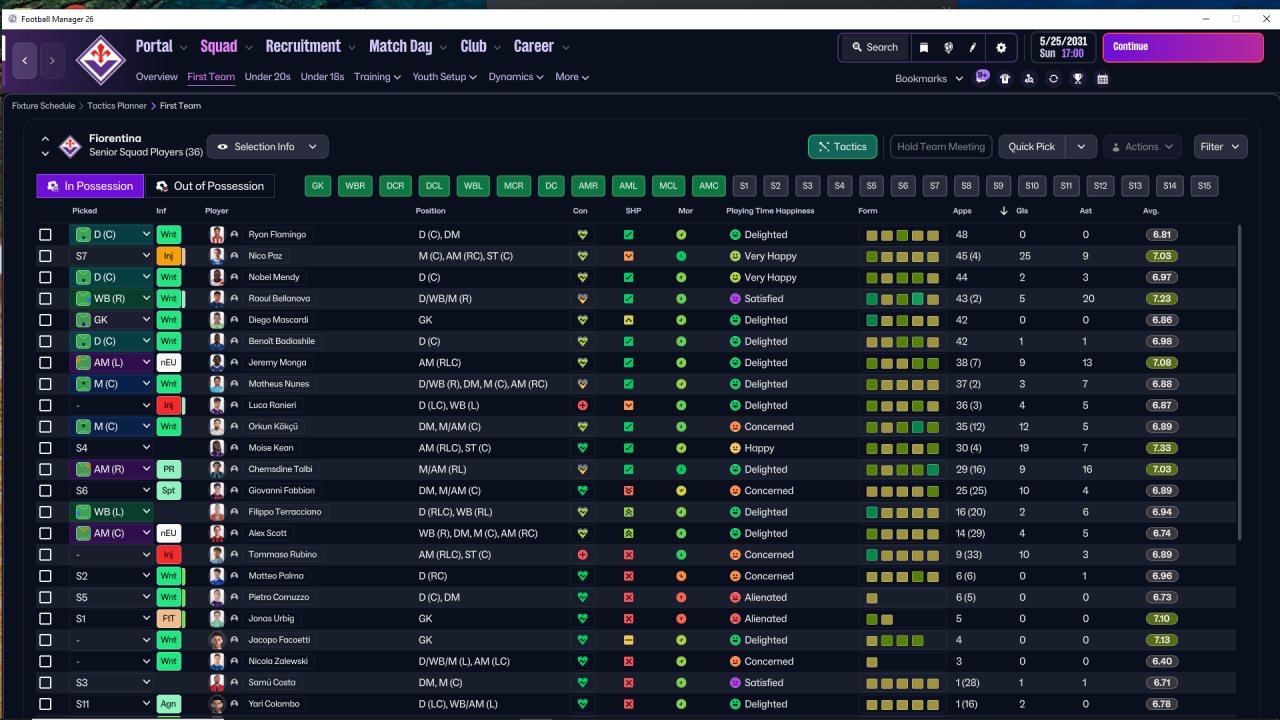Image resolution: width=1280 pixels, height=720 pixels.
Task: Click the 7.33 average rating pill for Moise Kean
Action: pyautogui.click(x=1161, y=448)
